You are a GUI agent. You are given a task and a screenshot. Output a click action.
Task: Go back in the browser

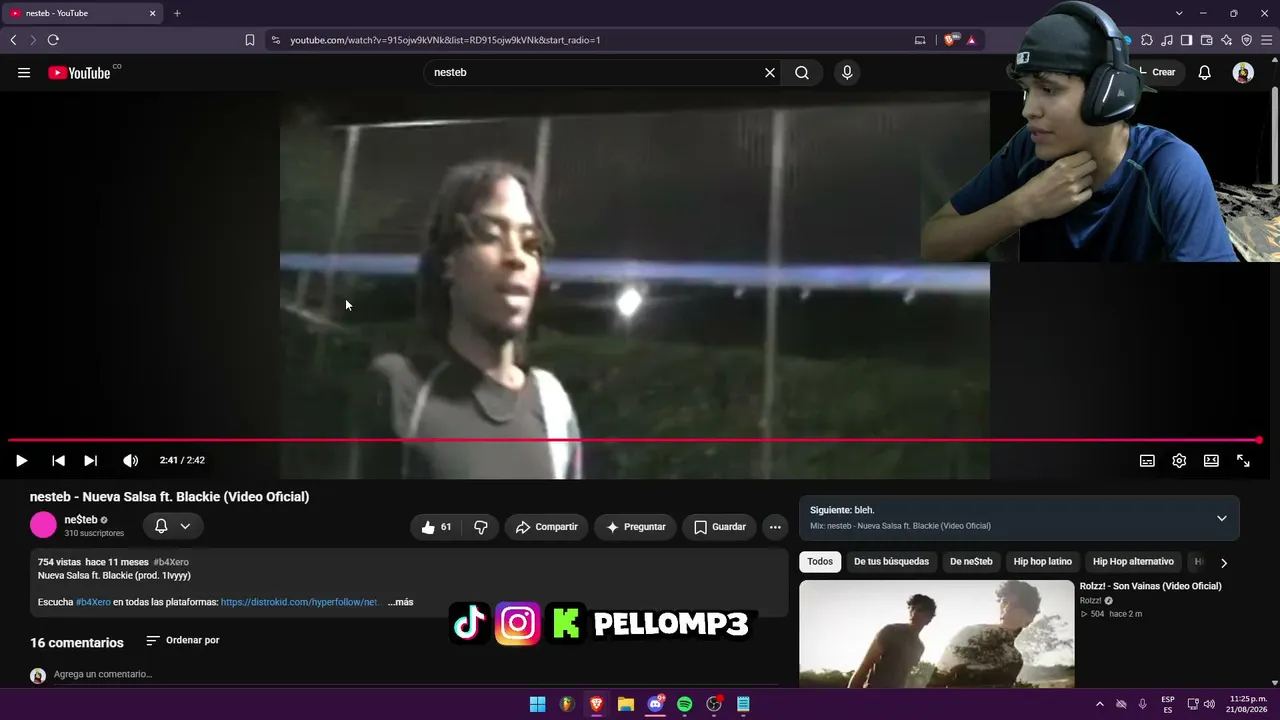[x=13, y=40]
